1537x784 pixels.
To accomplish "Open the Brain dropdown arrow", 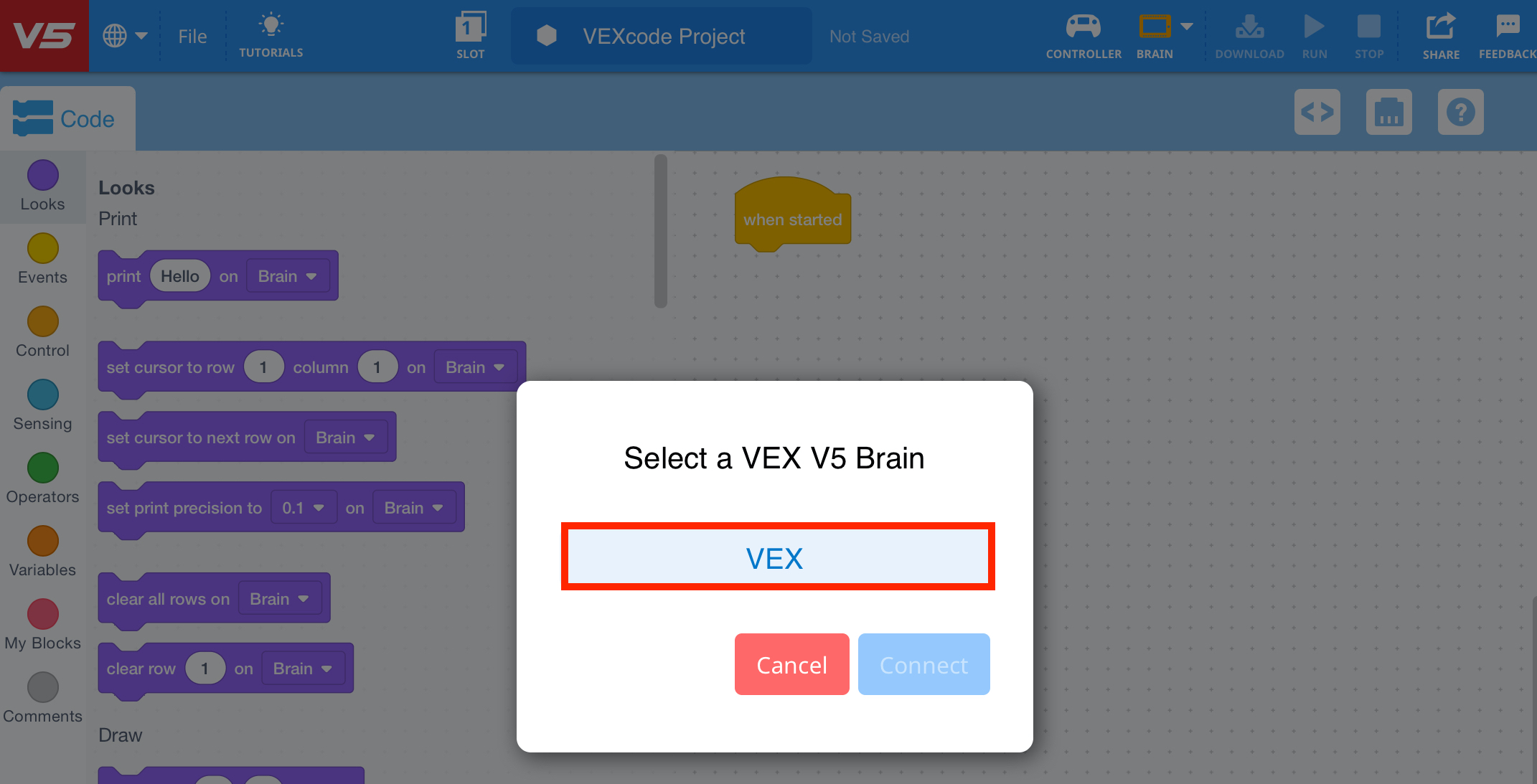I will pyautogui.click(x=1185, y=27).
